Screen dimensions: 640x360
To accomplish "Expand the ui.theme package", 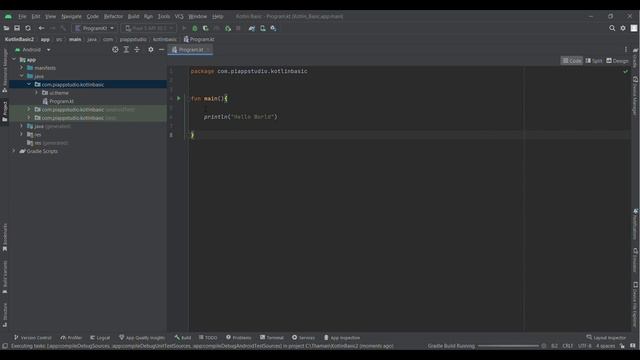I will (37, 93).
